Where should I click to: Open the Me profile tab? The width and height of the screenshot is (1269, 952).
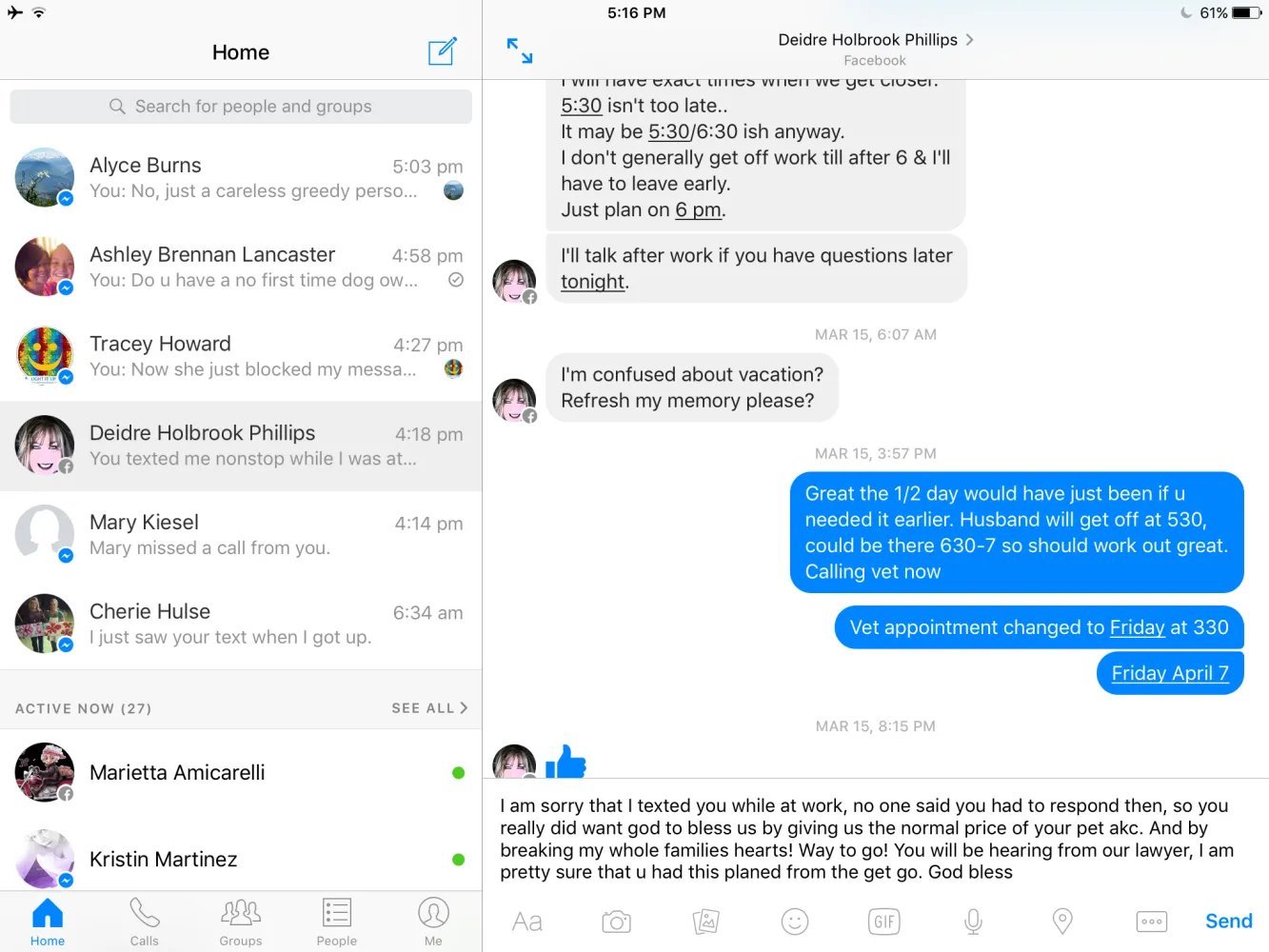(x=433, y=922)
